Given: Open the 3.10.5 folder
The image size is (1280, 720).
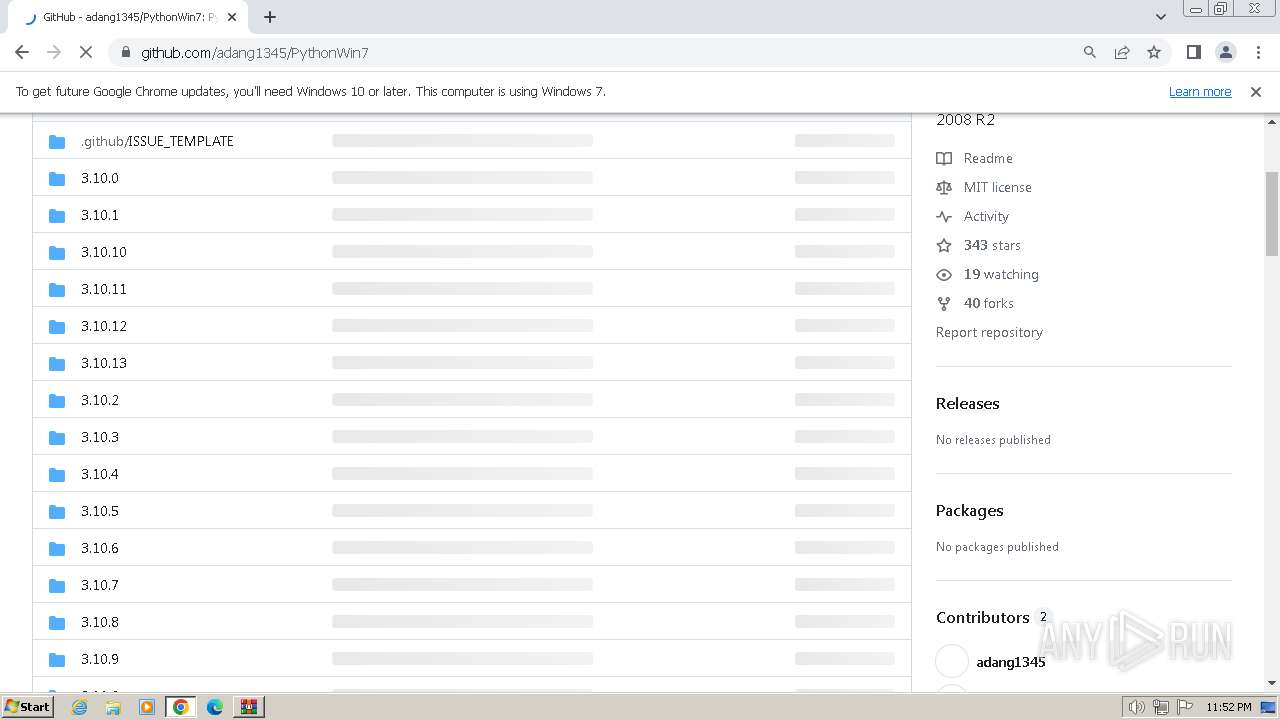Looking at the screenshot, I should 100,511.
